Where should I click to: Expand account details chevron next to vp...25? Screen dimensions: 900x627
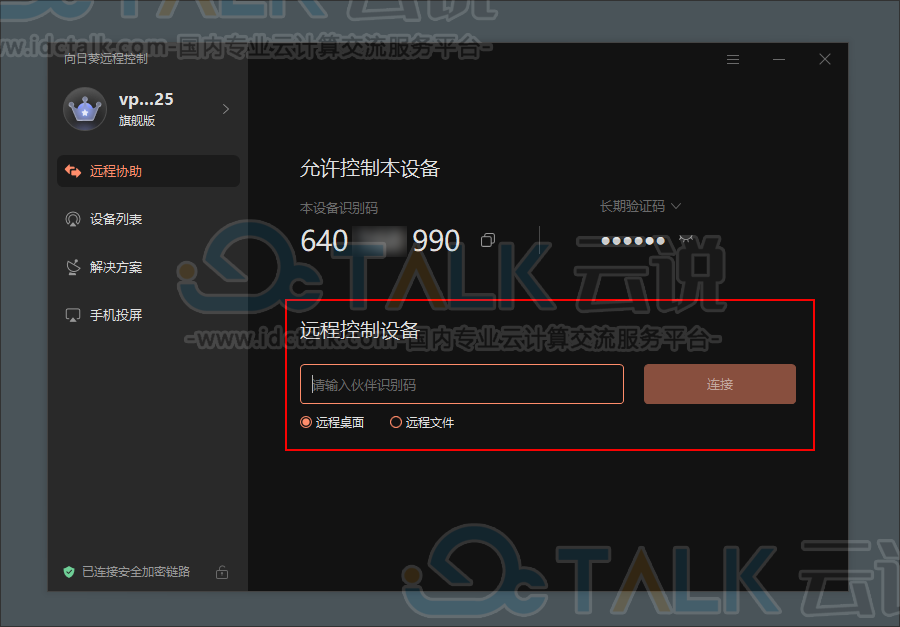pos(226,109)
